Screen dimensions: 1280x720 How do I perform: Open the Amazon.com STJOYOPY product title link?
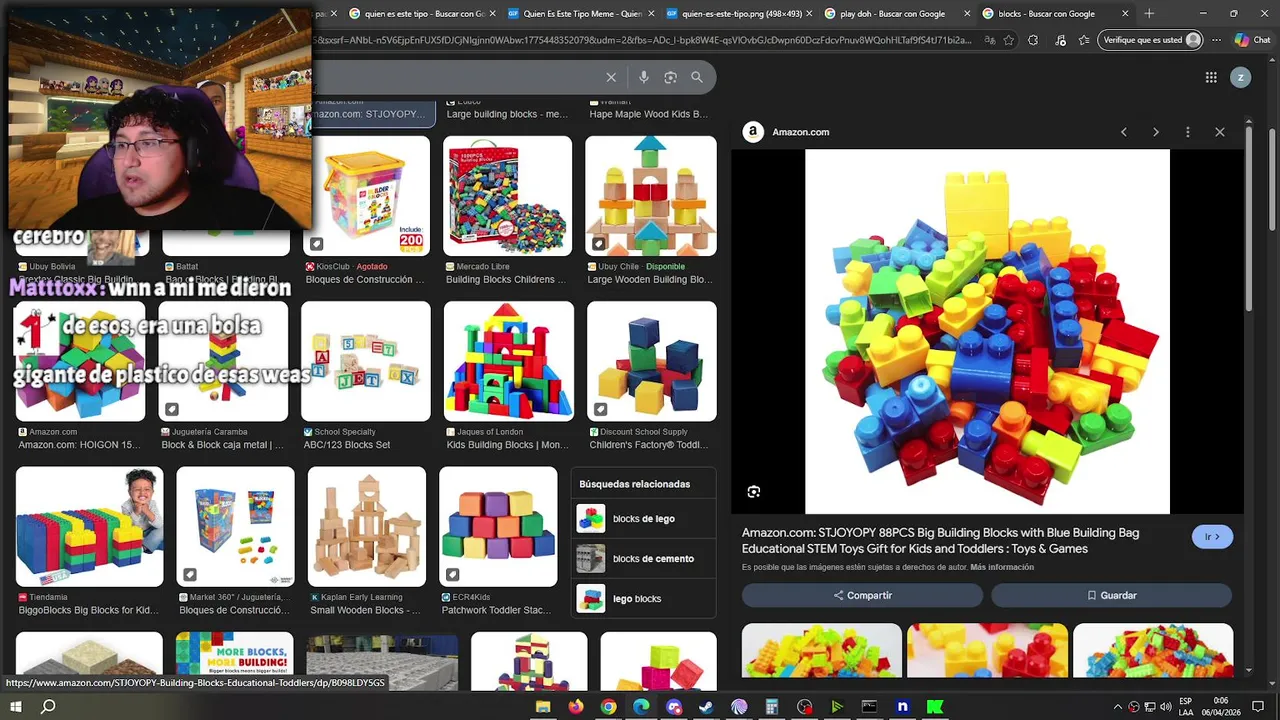(x=940, y=541)
